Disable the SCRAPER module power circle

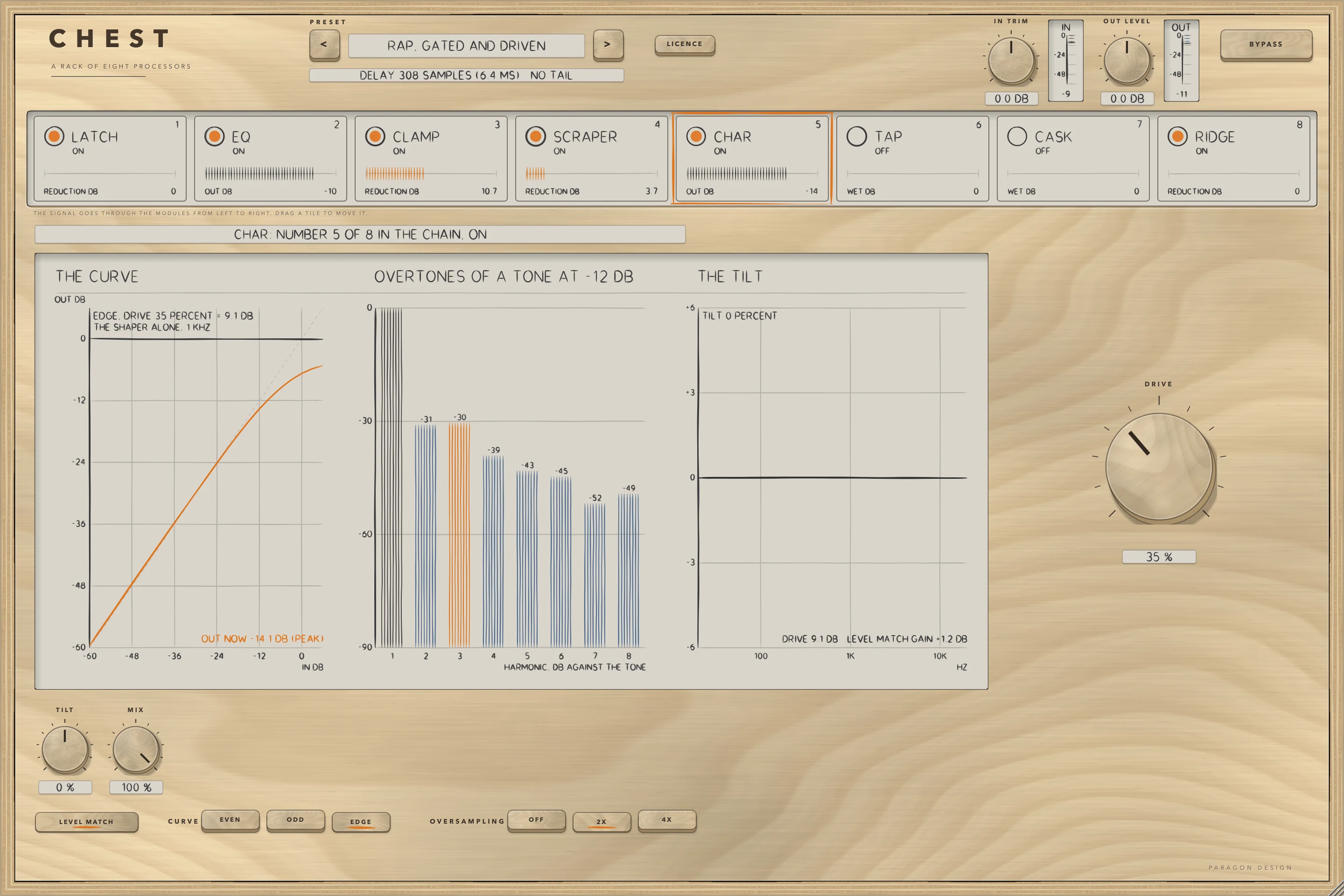535,136
